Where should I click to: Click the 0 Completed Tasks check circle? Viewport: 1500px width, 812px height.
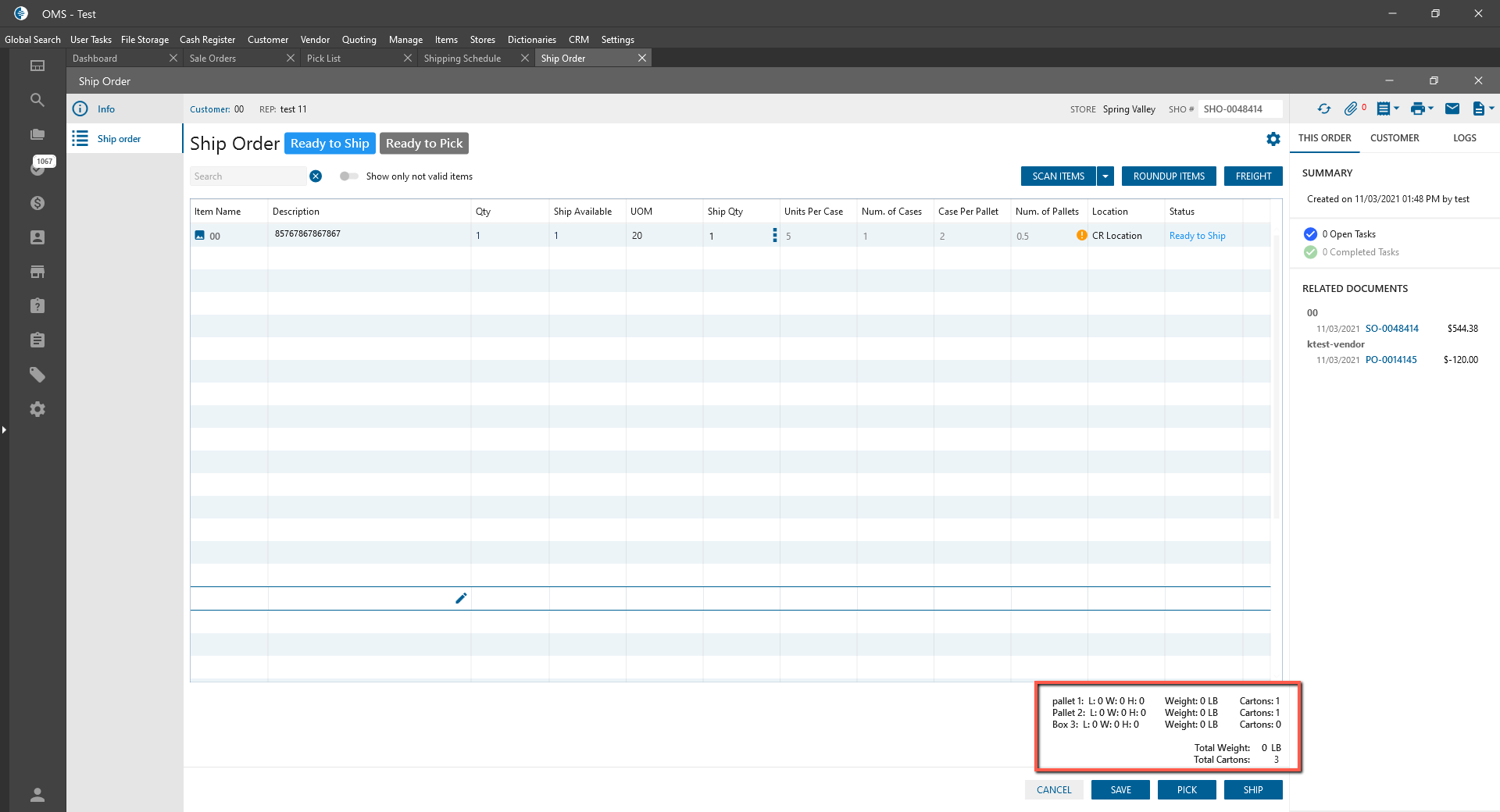1310,252
